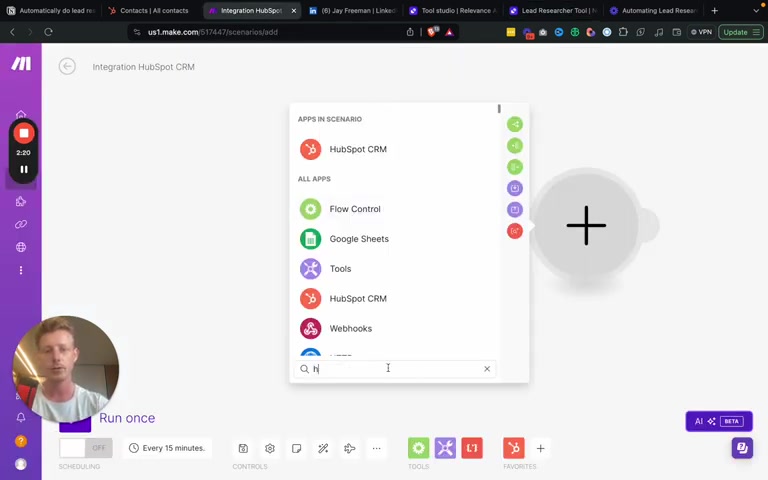
Task: Open the Scenario settings gear icon
Action: [x=270, y=448]
